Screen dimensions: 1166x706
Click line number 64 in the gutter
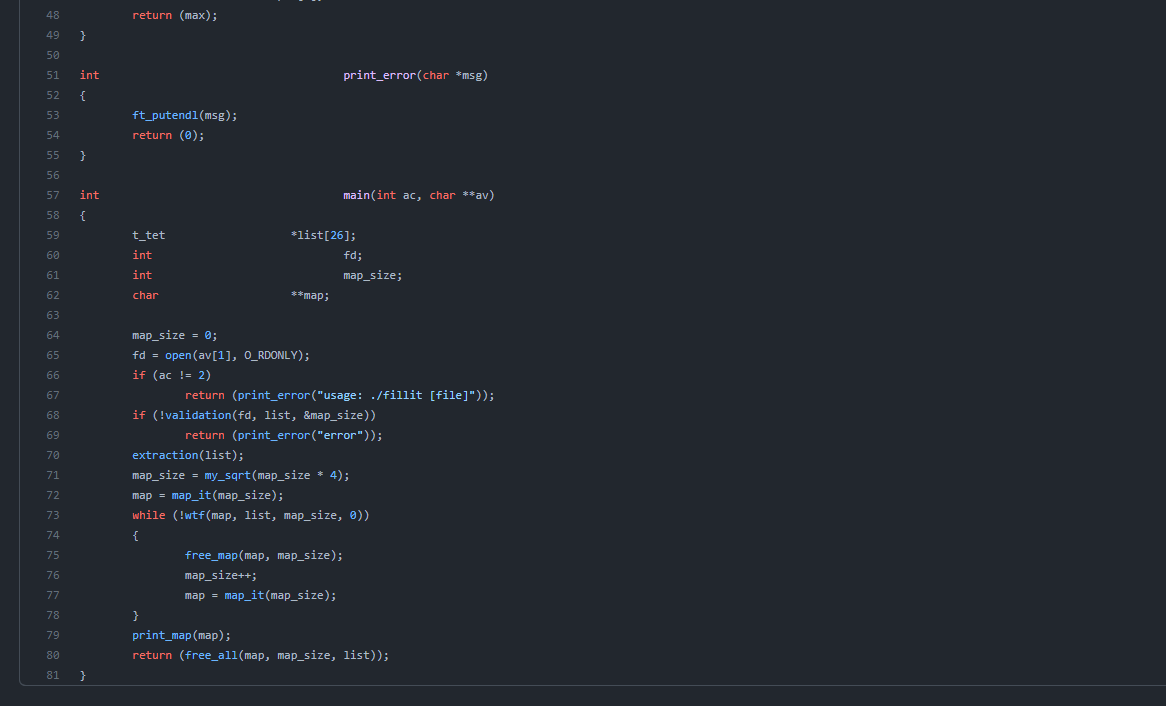(53, 335)
